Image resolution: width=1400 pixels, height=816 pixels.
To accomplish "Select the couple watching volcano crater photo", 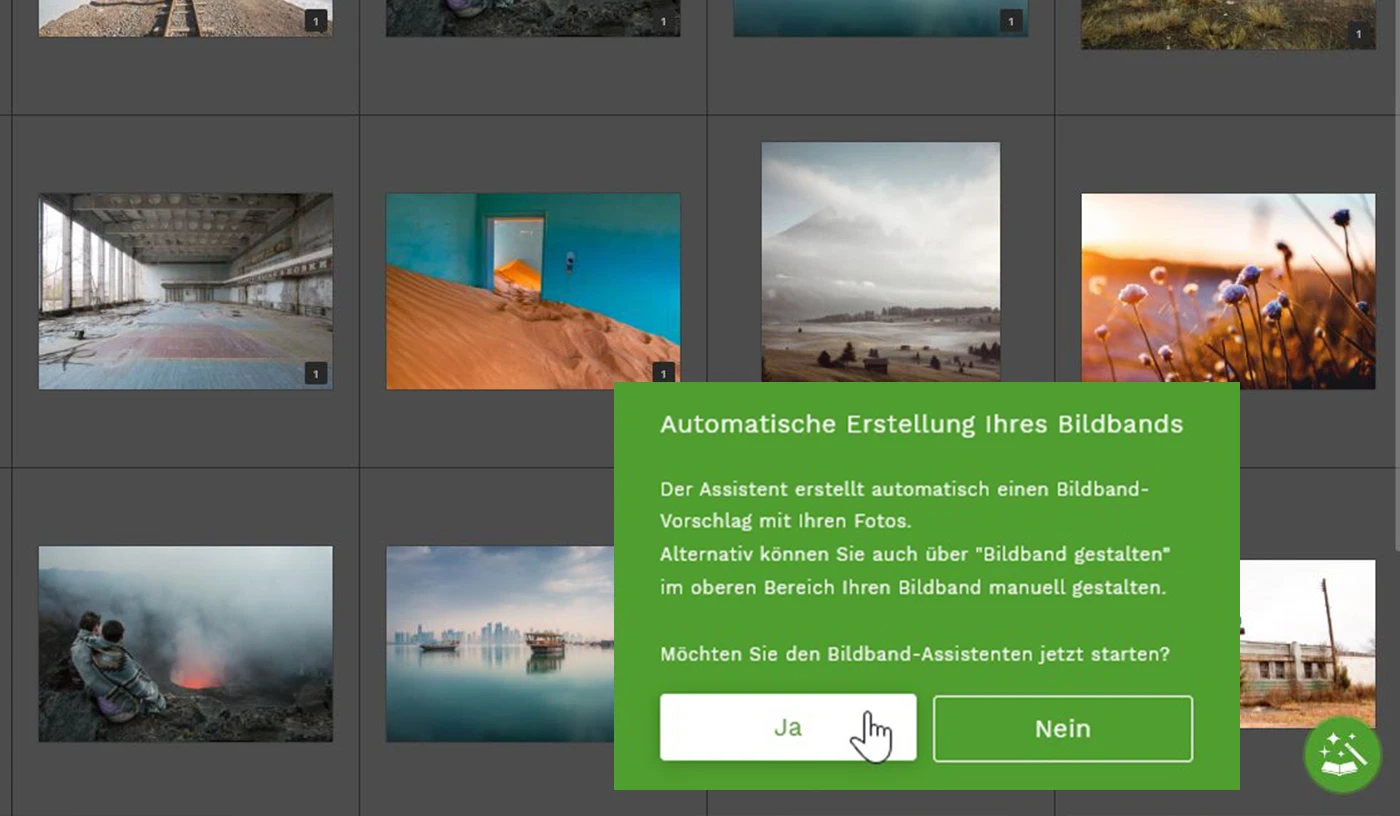I will click(x=185, y=644).
